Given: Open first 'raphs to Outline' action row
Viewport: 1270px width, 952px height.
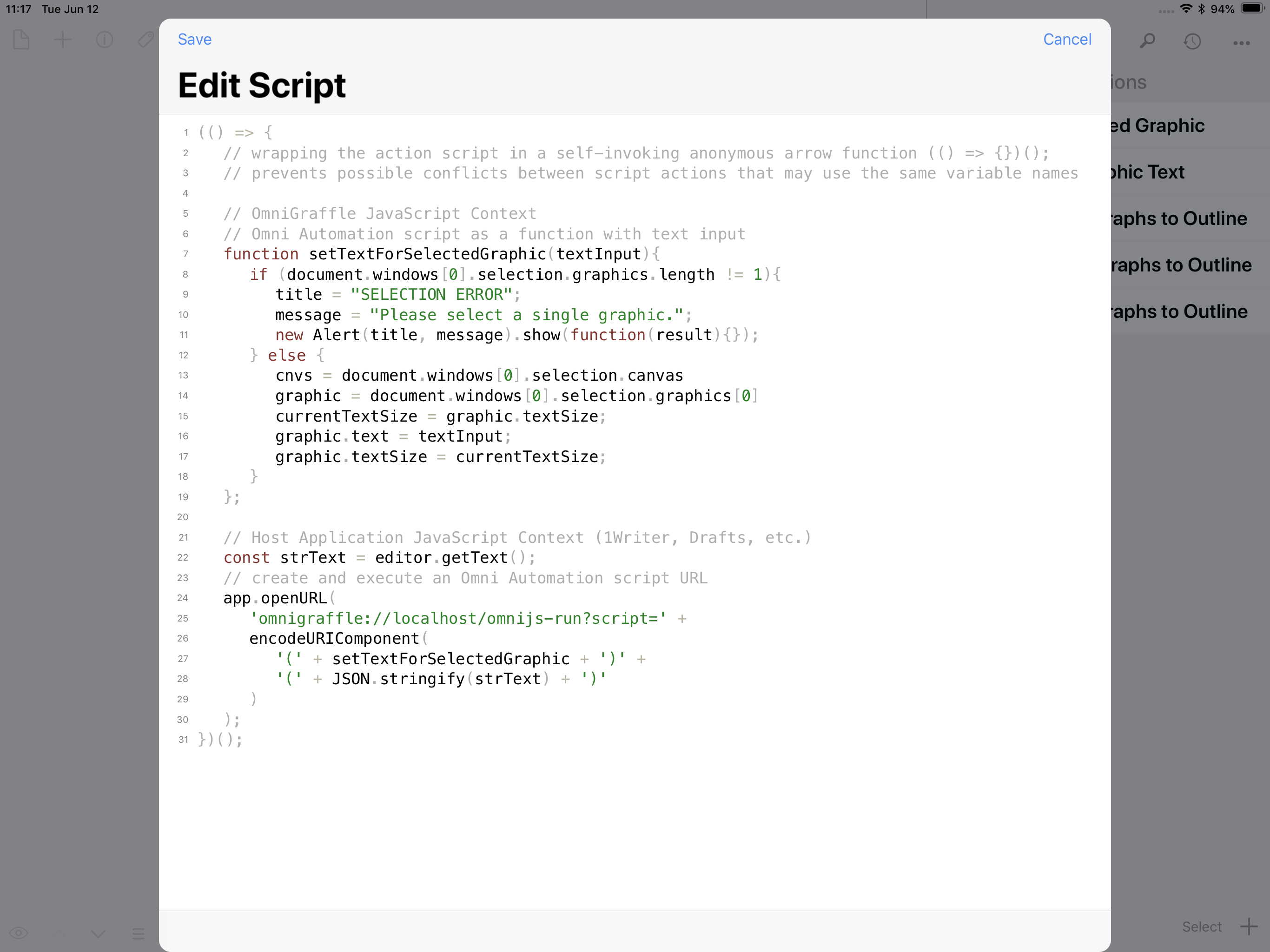Looking at the screenshot, I should (x=1190, y=219).
